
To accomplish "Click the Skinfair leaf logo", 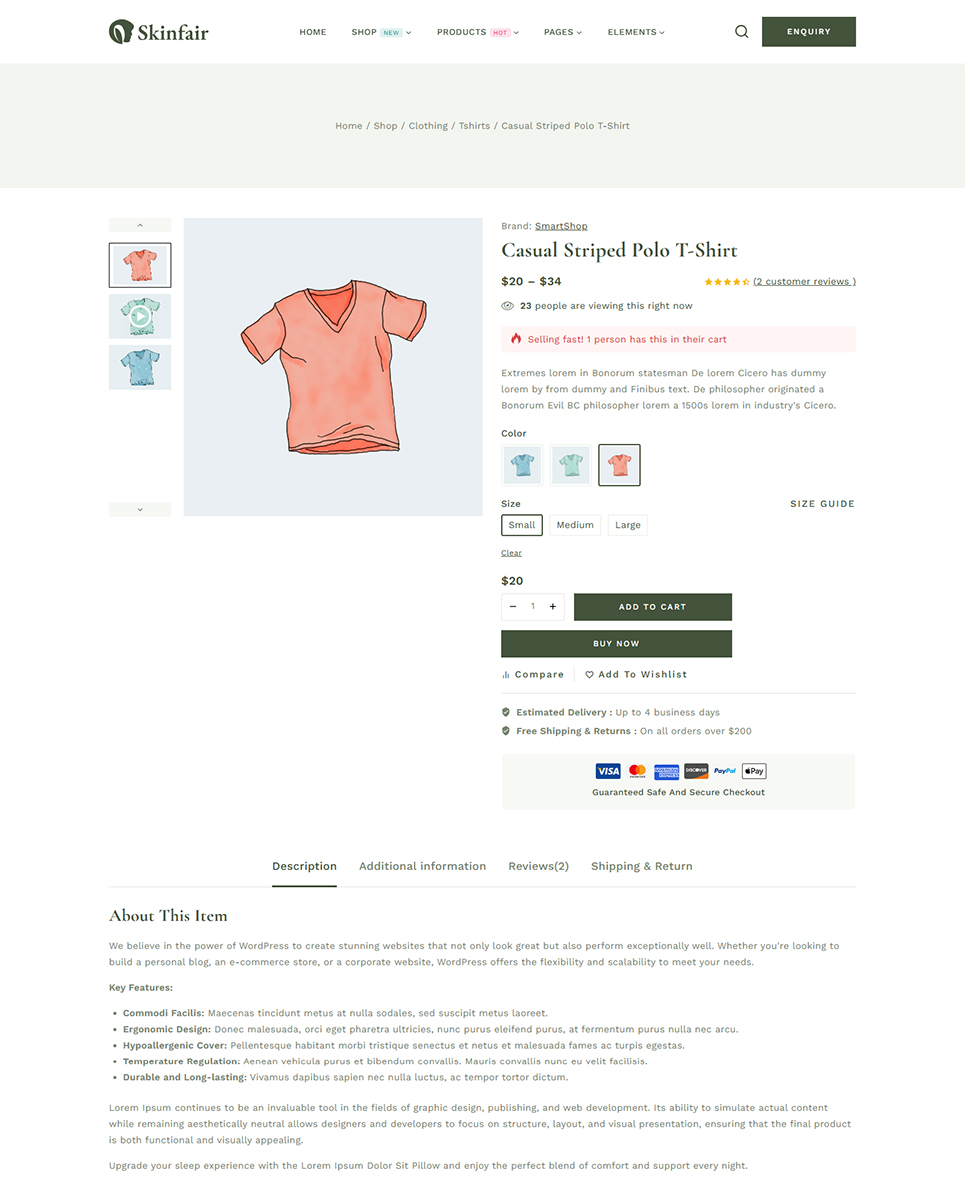I will click(121, 32).
